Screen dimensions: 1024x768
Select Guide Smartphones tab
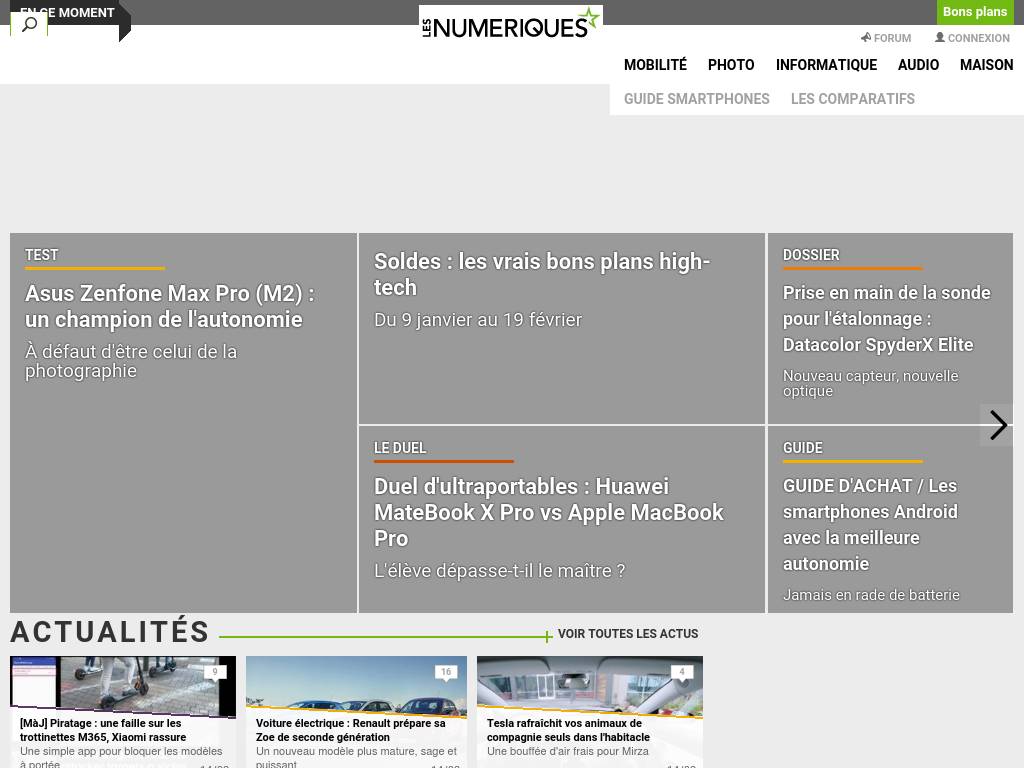click(696, 99)
